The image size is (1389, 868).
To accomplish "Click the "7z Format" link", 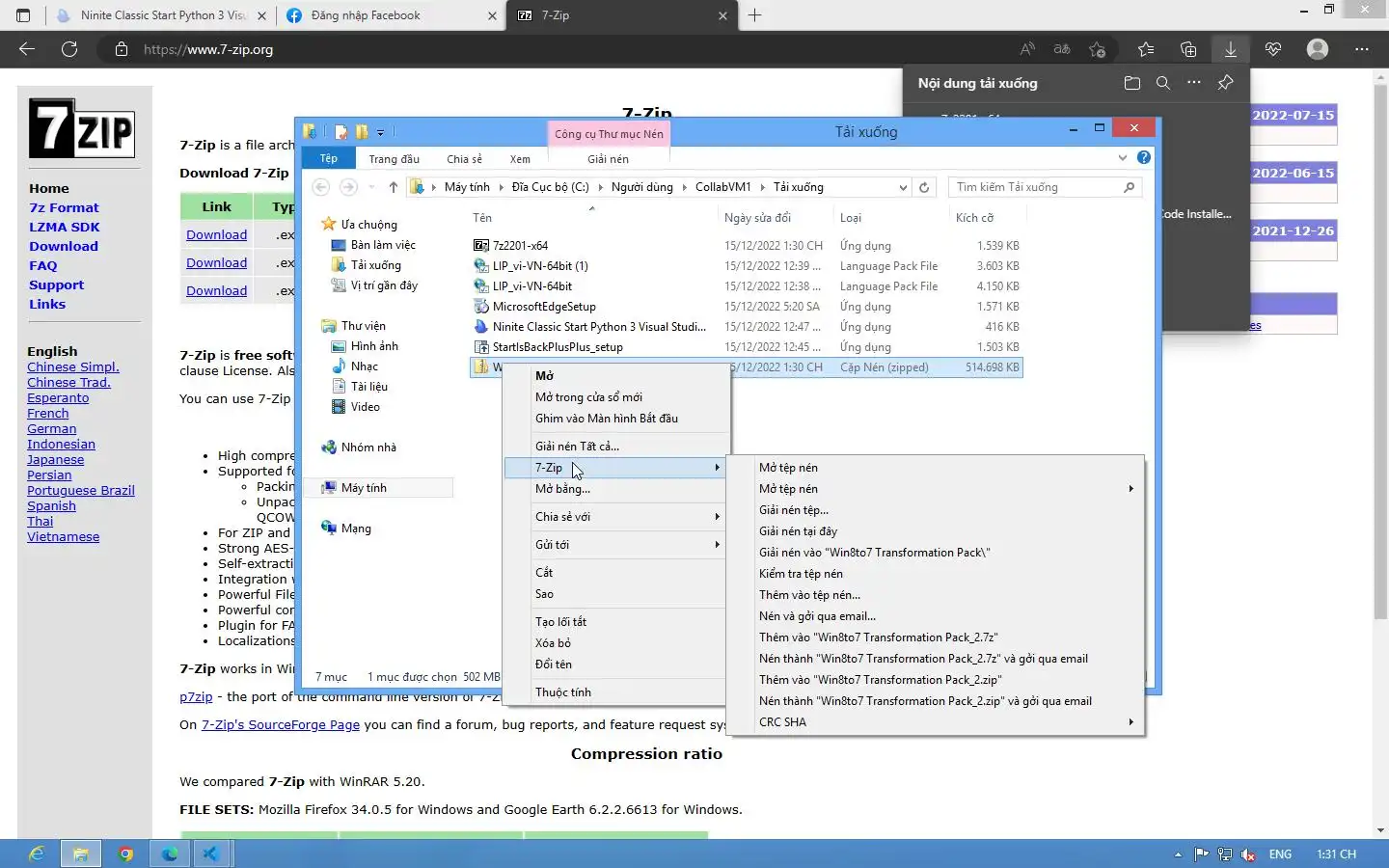I will [64, 207].
